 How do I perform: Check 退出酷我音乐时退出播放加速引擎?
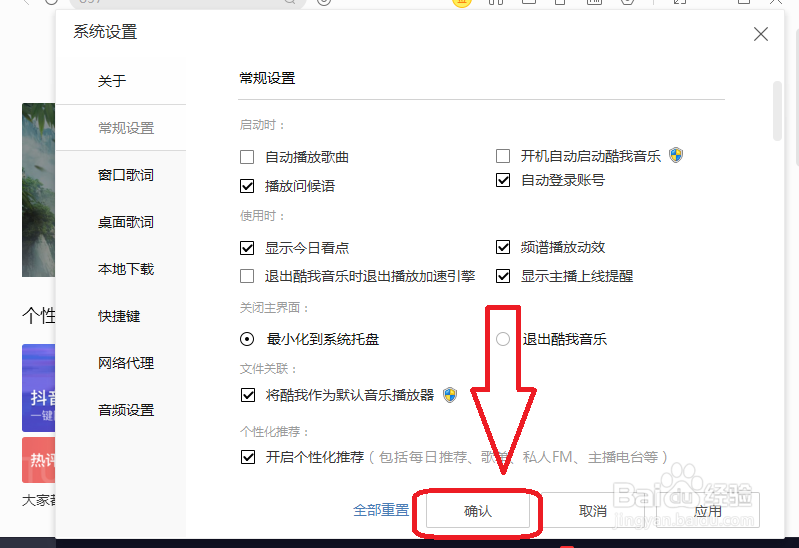[247, 276]
